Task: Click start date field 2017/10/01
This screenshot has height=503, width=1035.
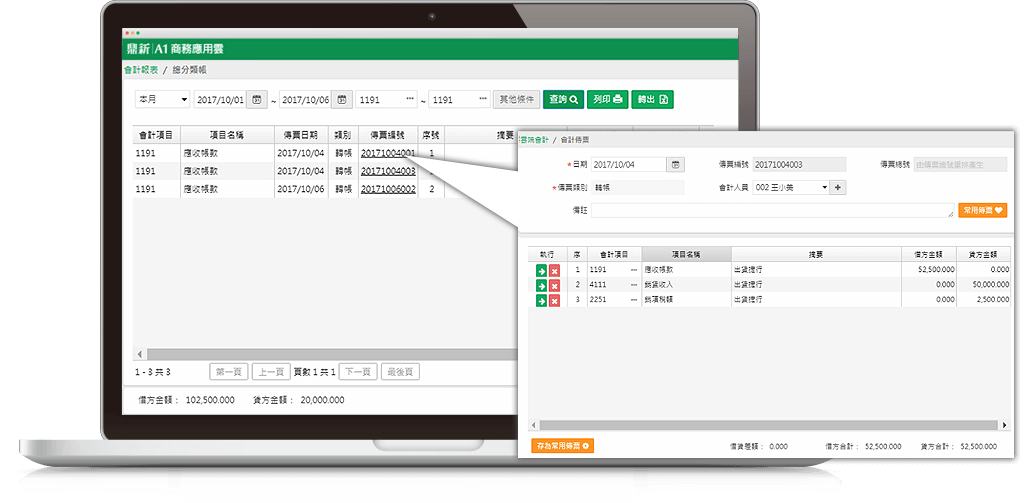Action: (220, 99)
